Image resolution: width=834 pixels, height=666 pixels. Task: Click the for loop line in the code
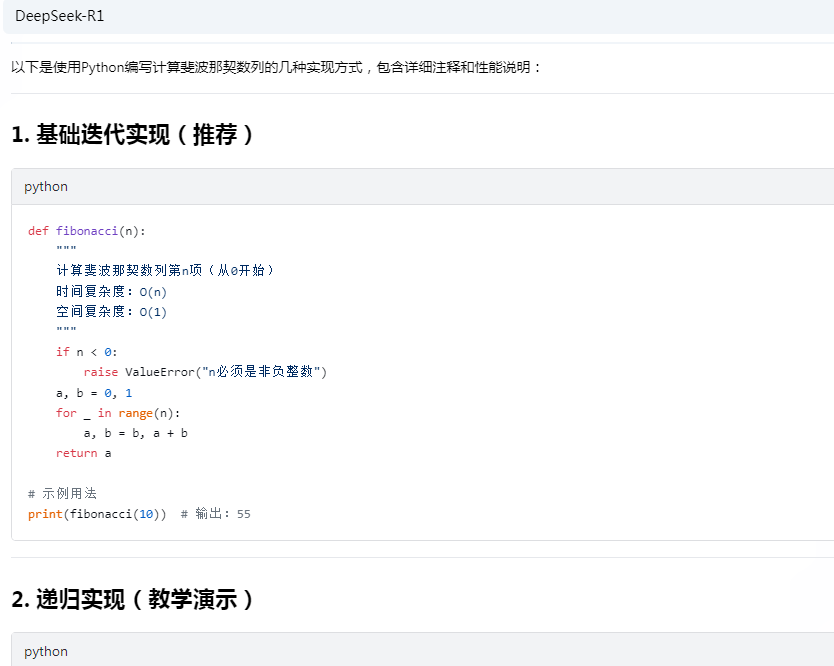click(105, 412)
